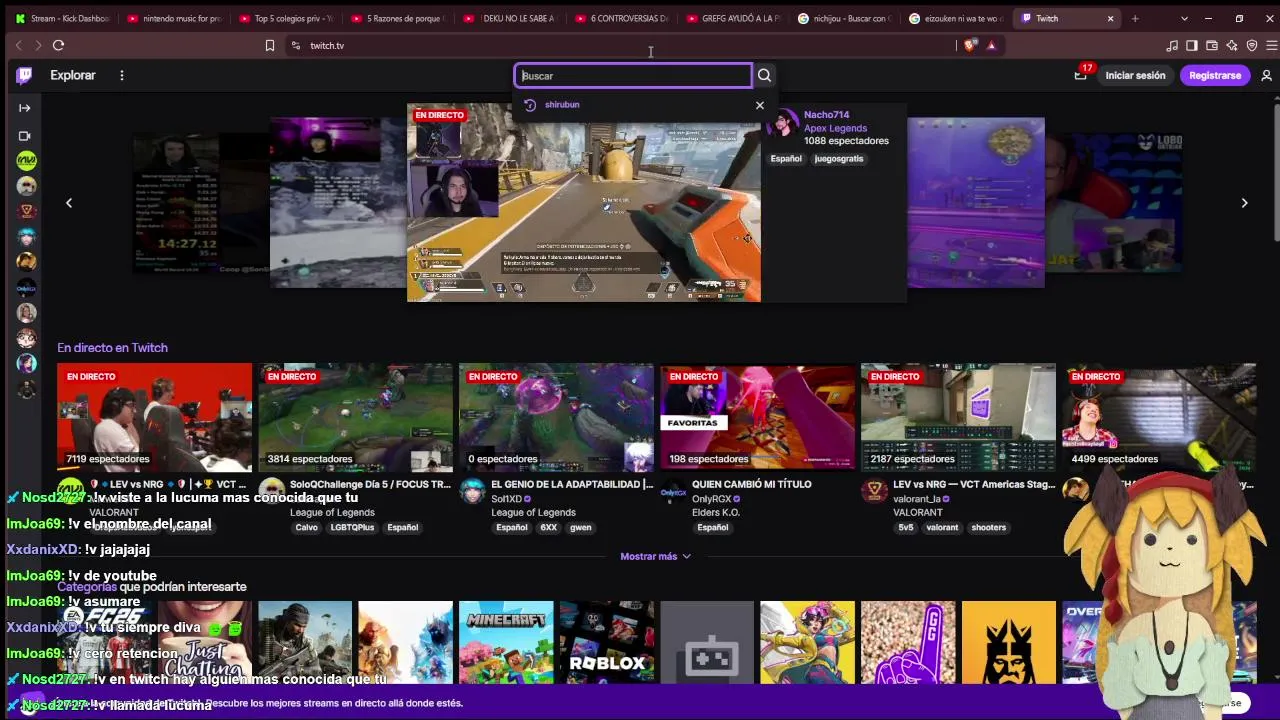The height and width of the screenshot is (720, 1280).
Task: Open the browser music note playlist icon
Action: pyautogui.click(x=1172, y=45)
